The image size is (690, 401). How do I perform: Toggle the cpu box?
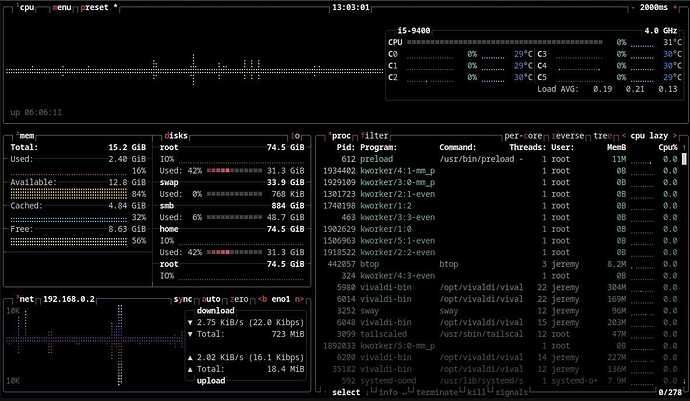(26, 7)
